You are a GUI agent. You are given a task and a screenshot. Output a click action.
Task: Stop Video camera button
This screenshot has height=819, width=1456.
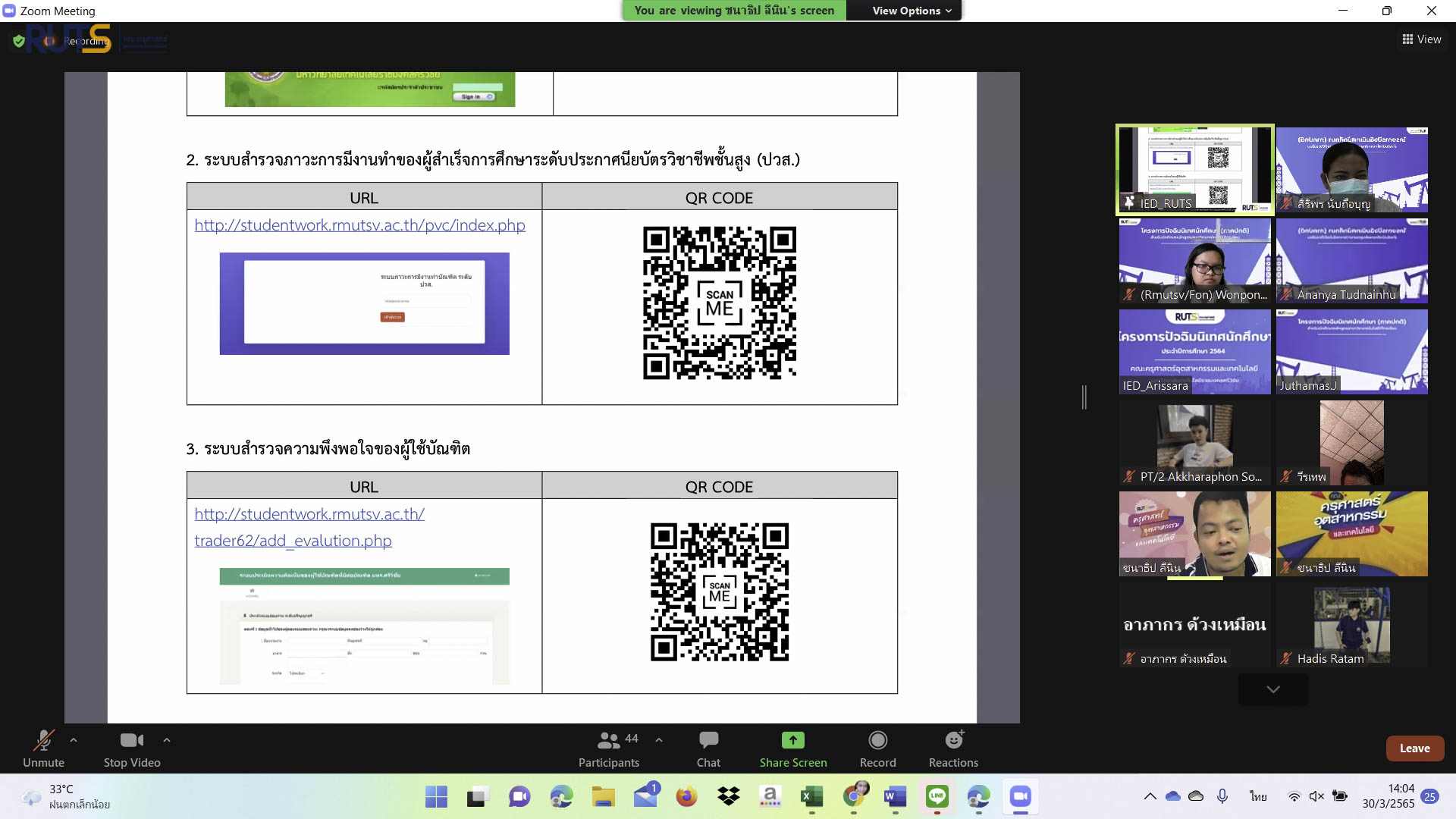coord(132,748)
